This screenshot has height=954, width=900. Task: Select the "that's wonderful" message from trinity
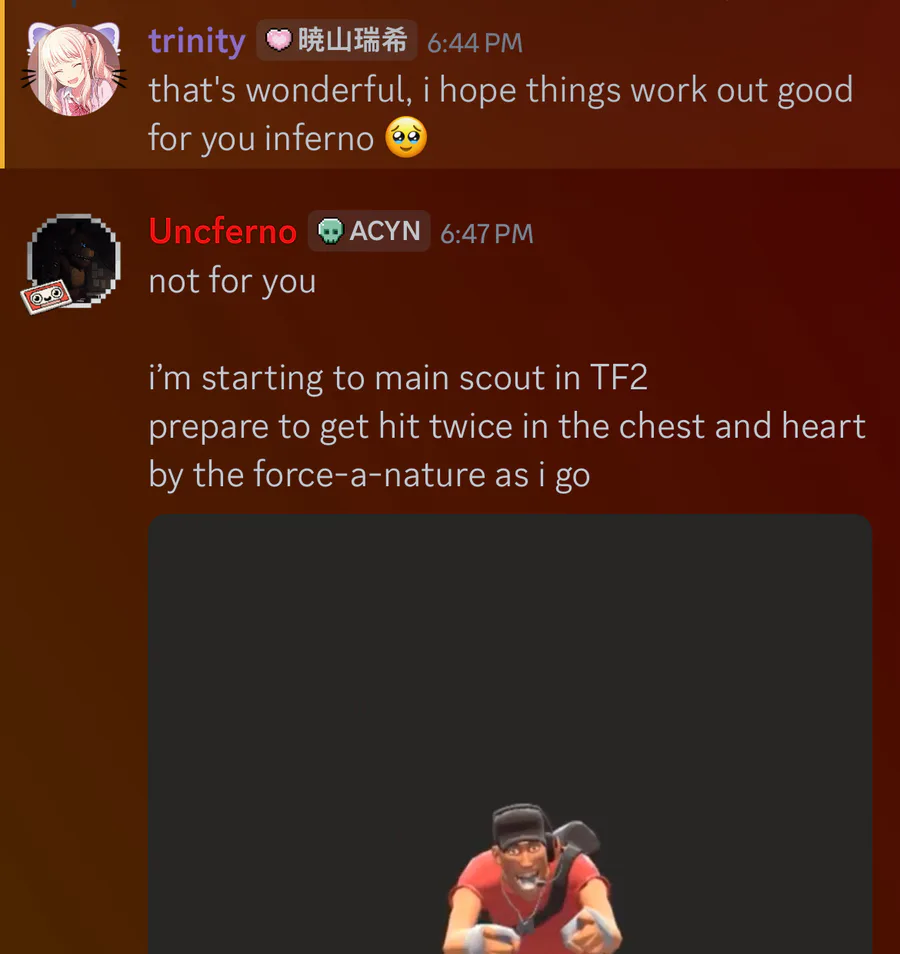pos(501,114)
